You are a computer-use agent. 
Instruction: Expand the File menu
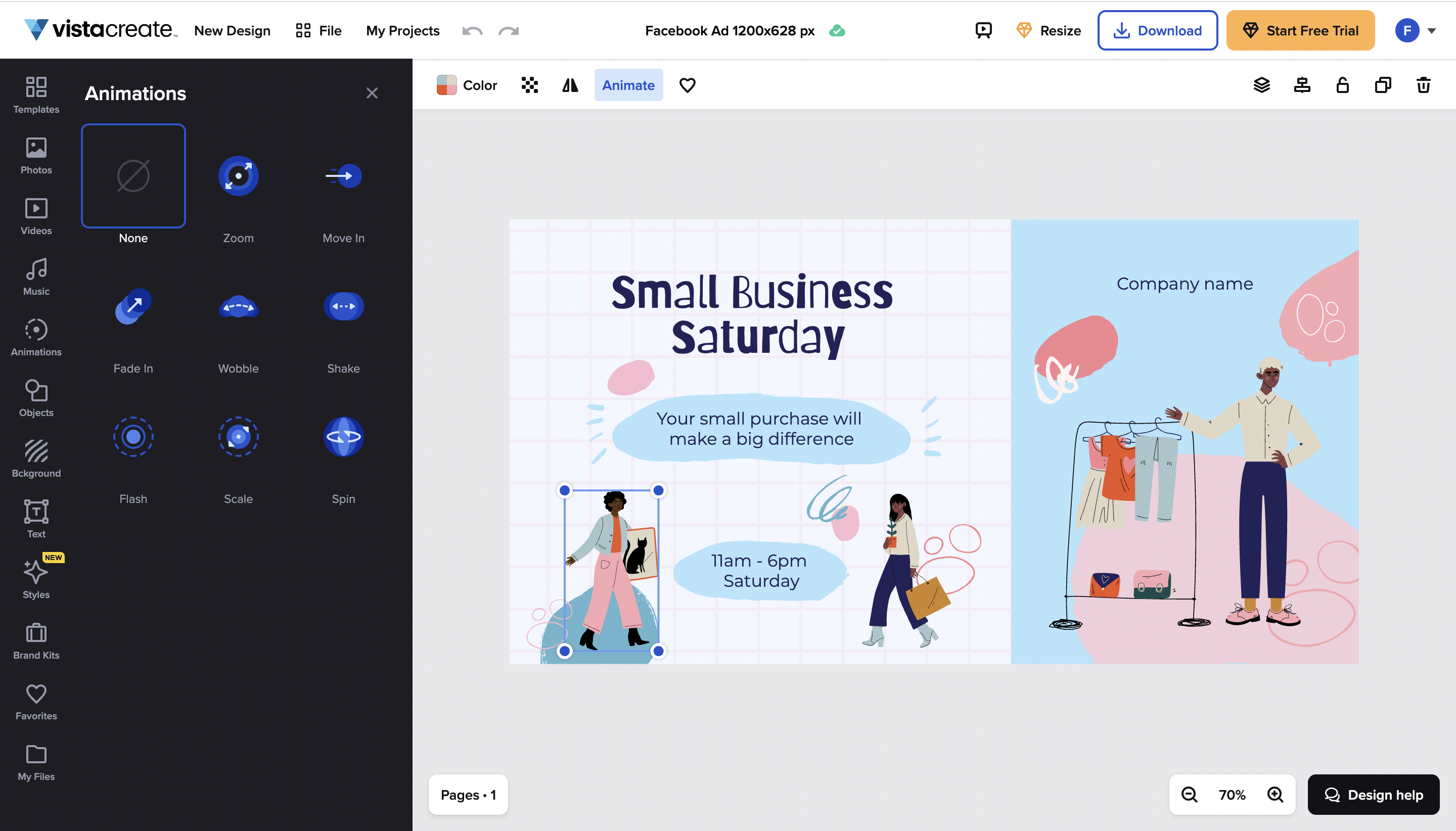(x=330, y=30)
